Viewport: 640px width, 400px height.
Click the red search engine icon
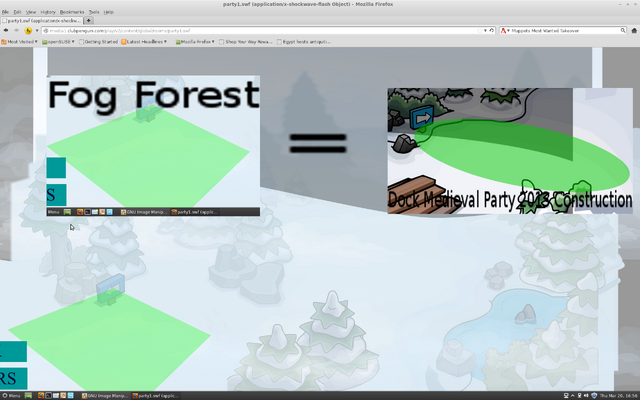pyautogui.click(x=503, y=31)
